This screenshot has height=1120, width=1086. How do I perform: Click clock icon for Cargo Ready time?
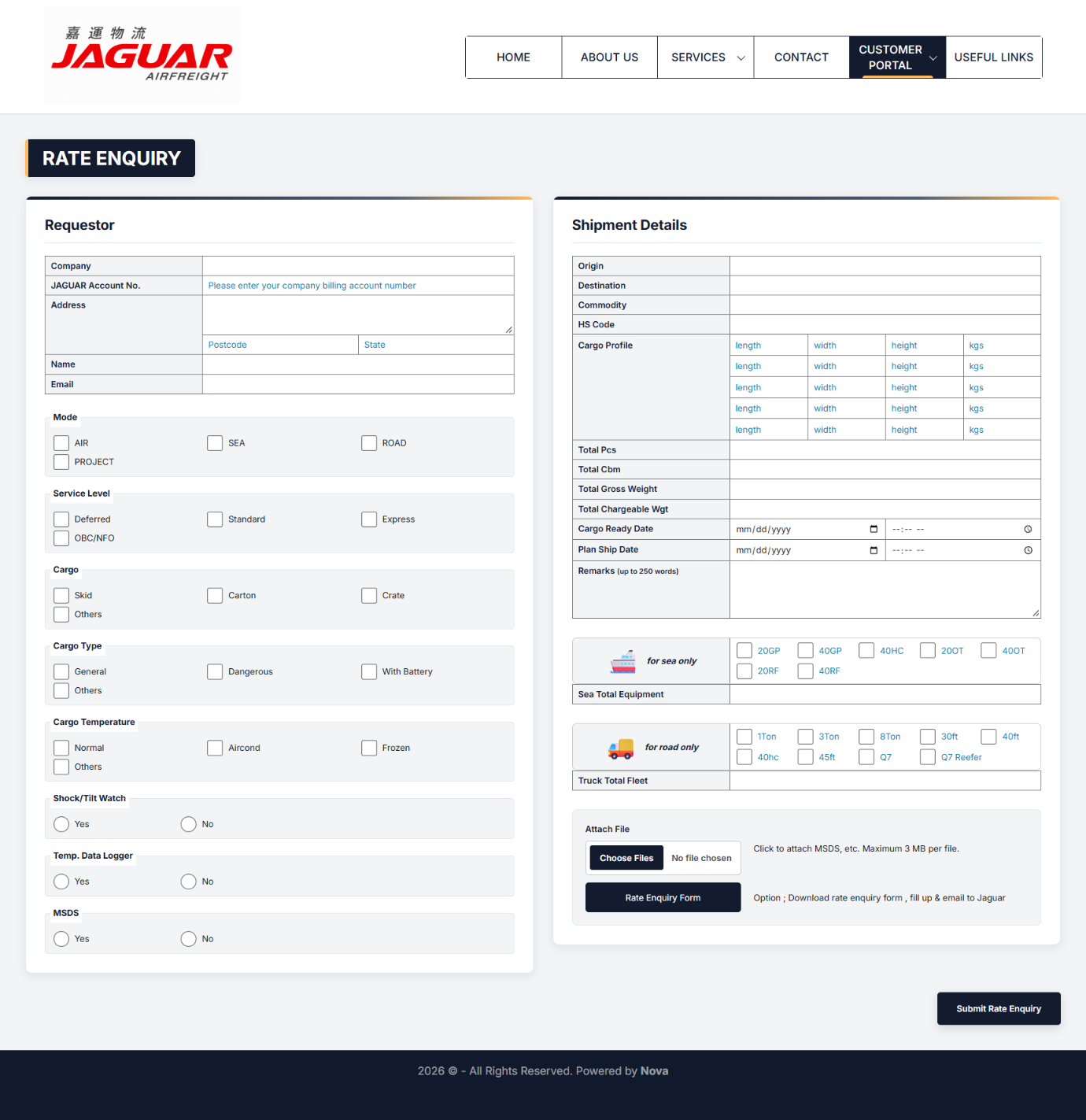1028,529
